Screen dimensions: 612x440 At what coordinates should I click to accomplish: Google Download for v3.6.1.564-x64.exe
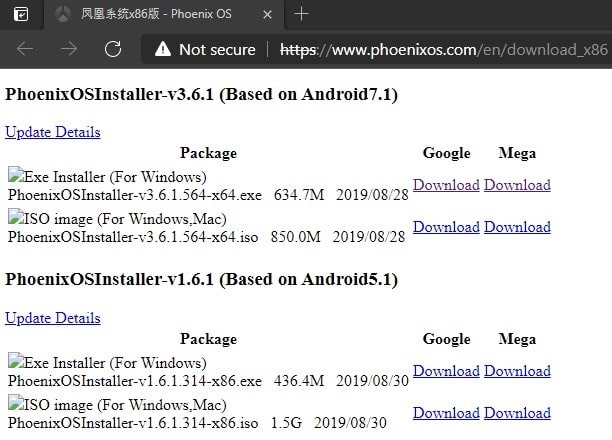point(447,185)
